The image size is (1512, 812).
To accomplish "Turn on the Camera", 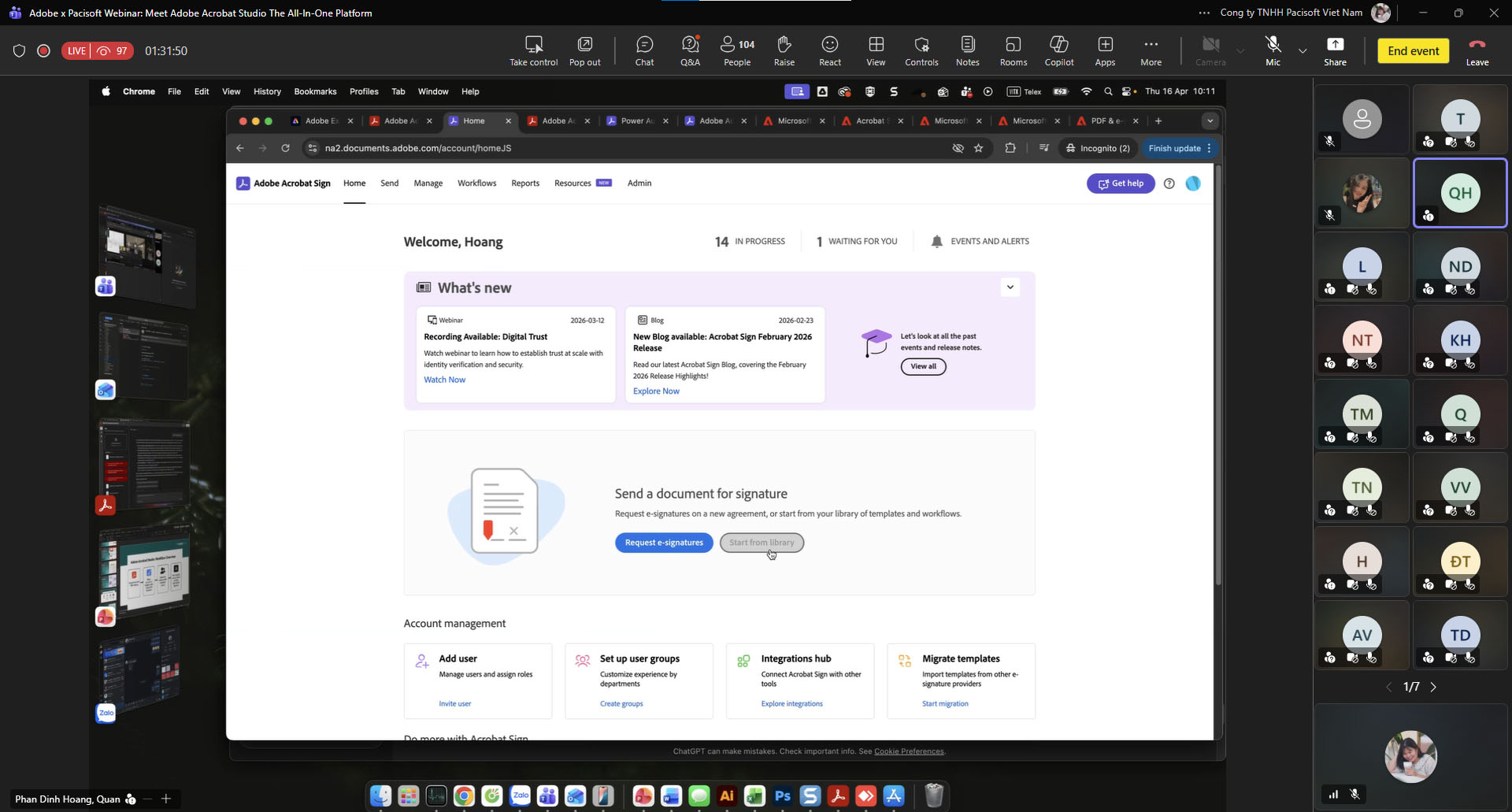I will (x=1210, y=50).
